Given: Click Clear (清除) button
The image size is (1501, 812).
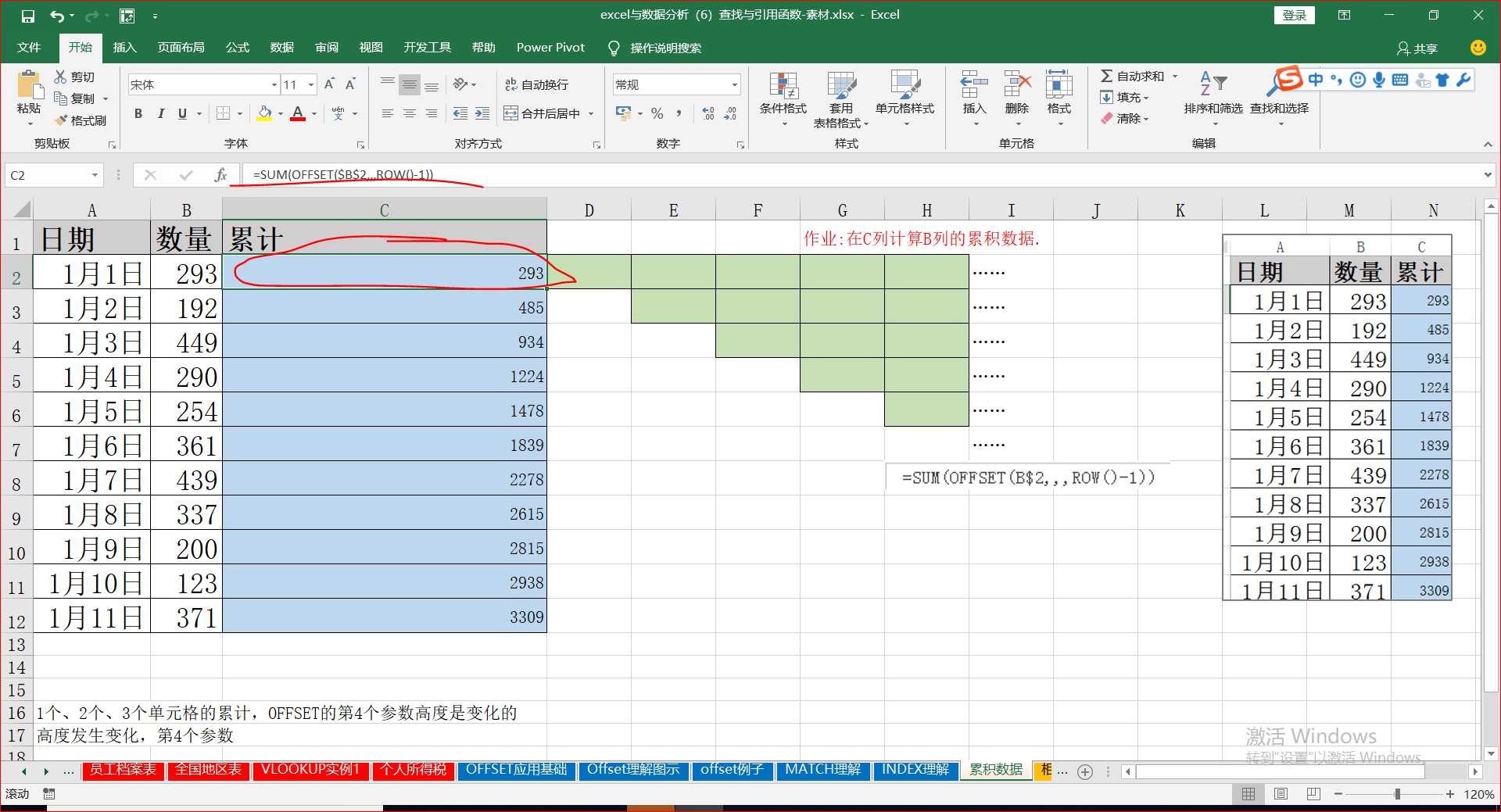Looking at the screenshot, I should coord(1124,119).
